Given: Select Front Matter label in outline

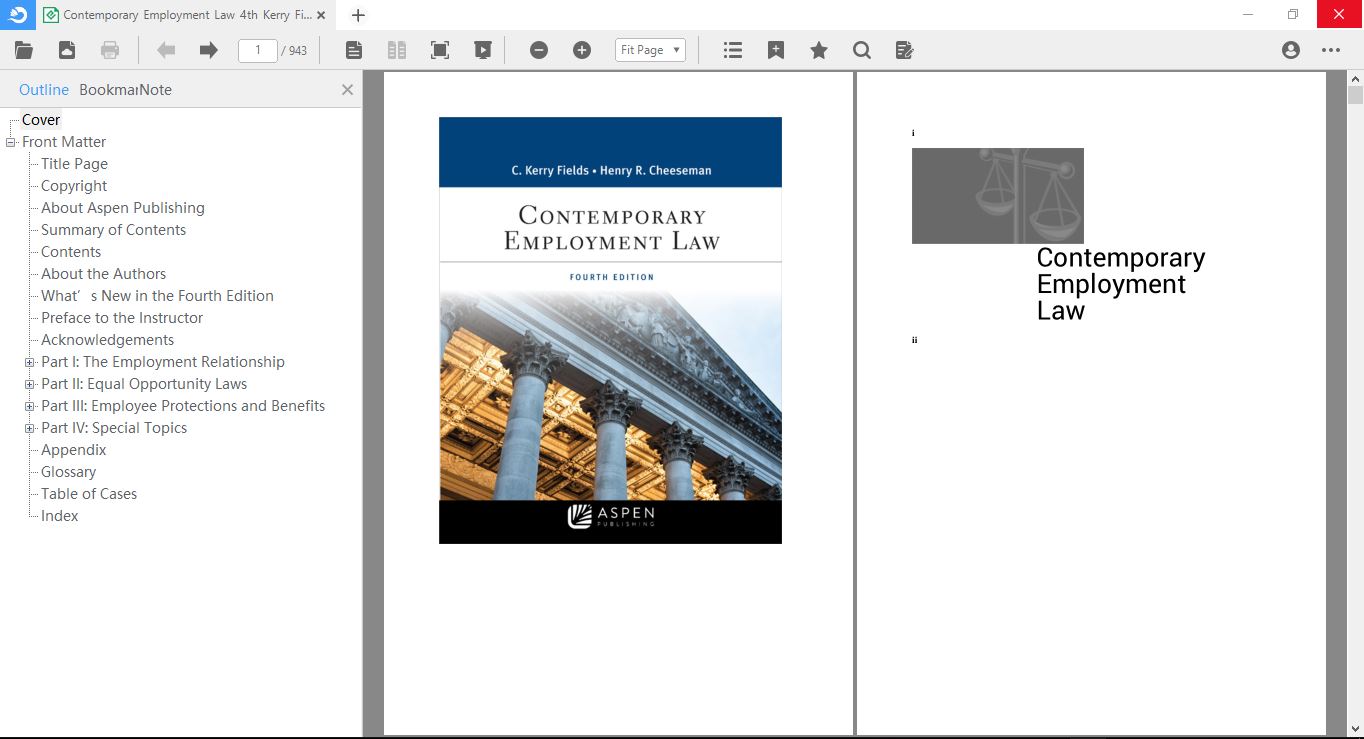Looking at the screenshot, I should coord(64,142).
